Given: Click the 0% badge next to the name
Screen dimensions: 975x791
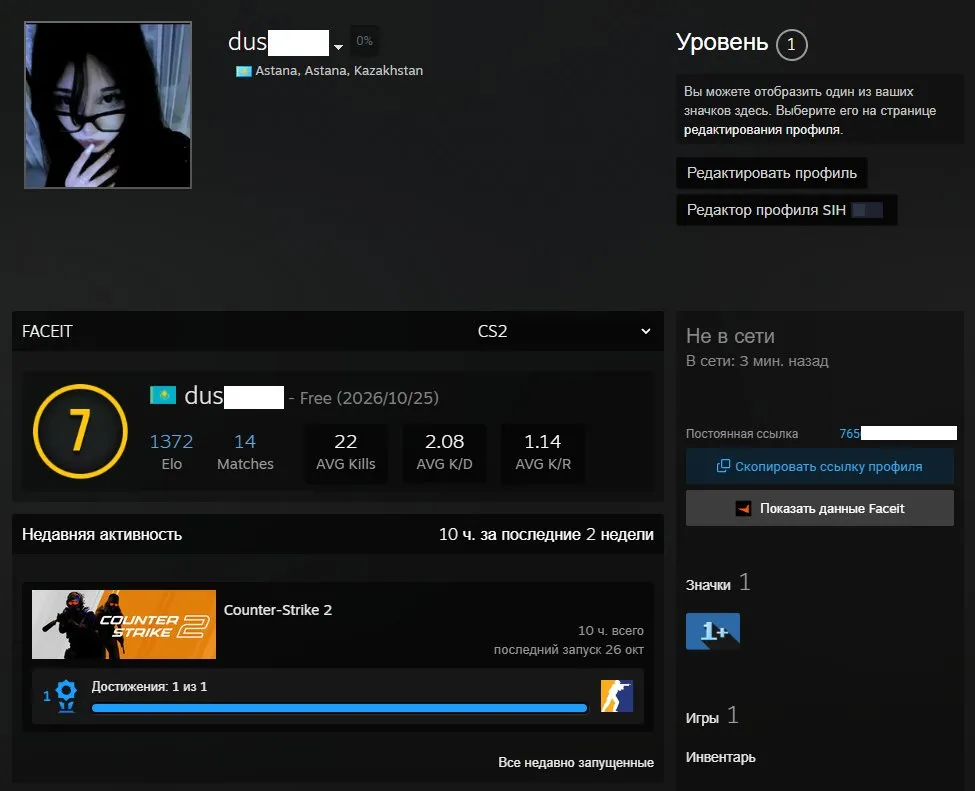Looking at the screenshot, I should point(364,41).
